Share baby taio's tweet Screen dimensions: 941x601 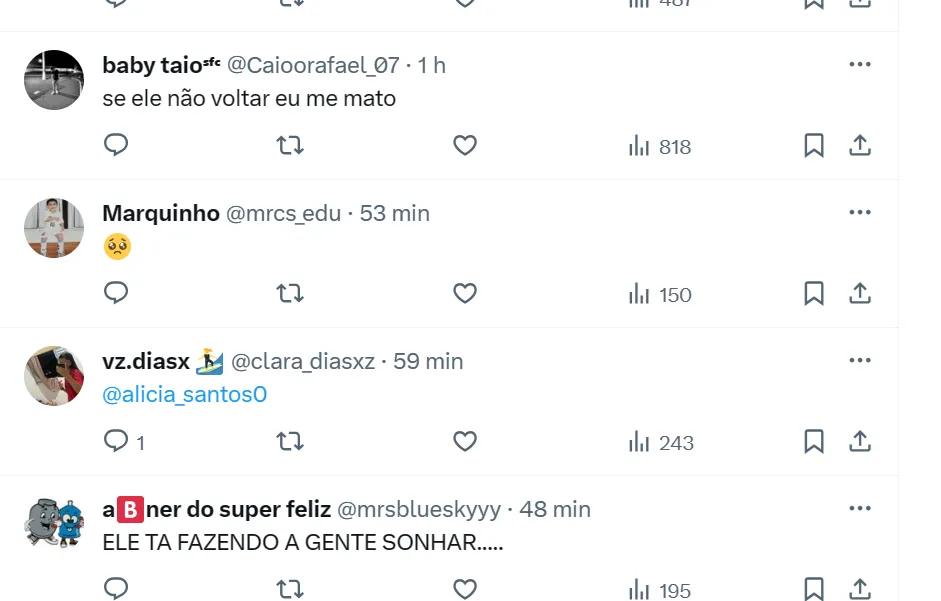tap(860, 146)
